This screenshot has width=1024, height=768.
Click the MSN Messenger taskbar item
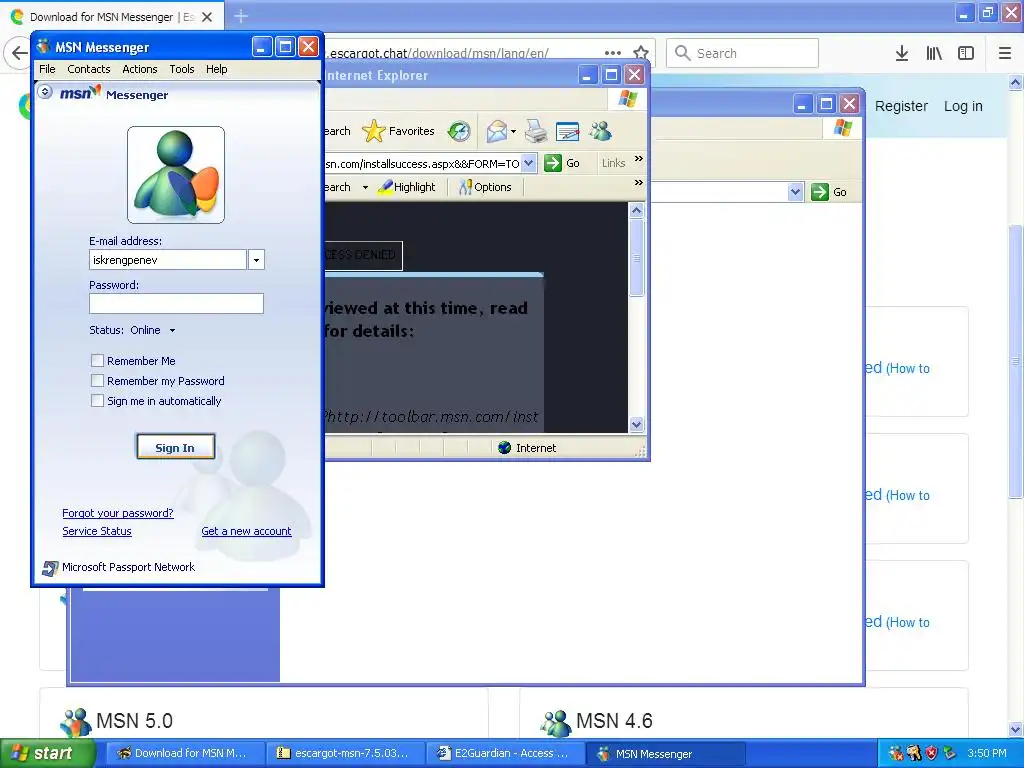[666, 753]
